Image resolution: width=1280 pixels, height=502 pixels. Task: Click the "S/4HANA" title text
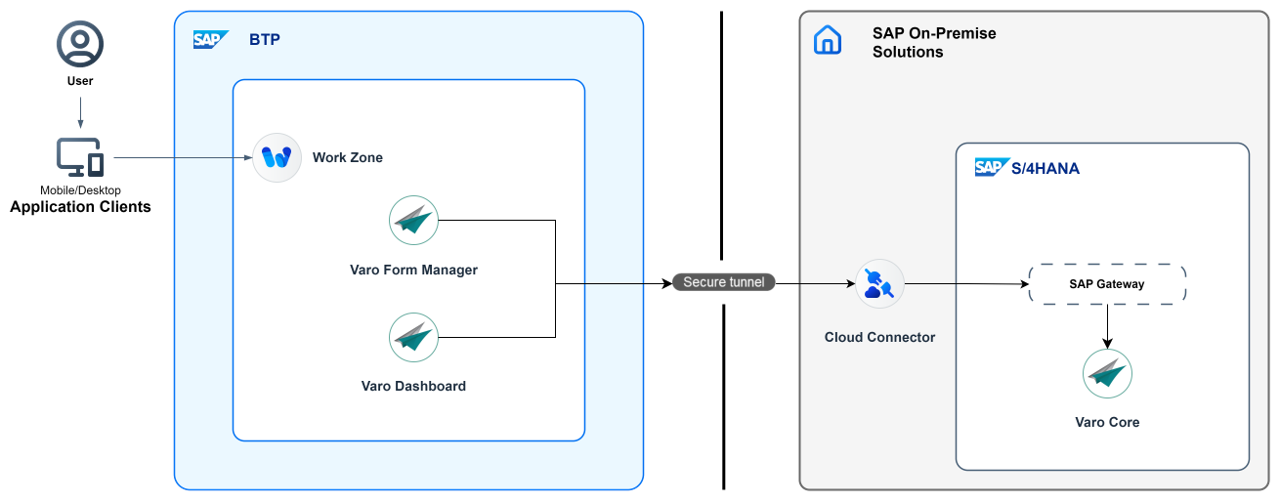1047,169
